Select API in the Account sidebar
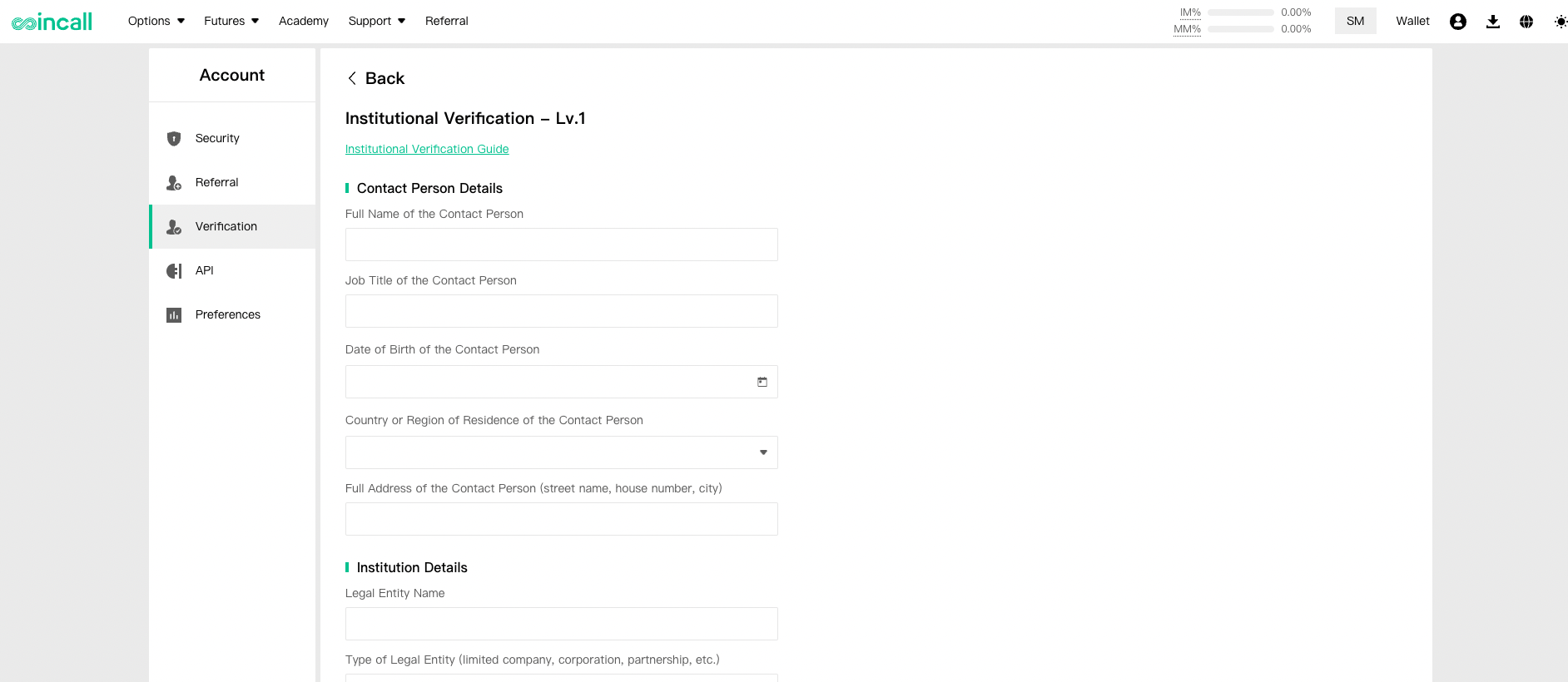Image resolution: width=1568 pixels, height=682 pixels. coord(232,271)
